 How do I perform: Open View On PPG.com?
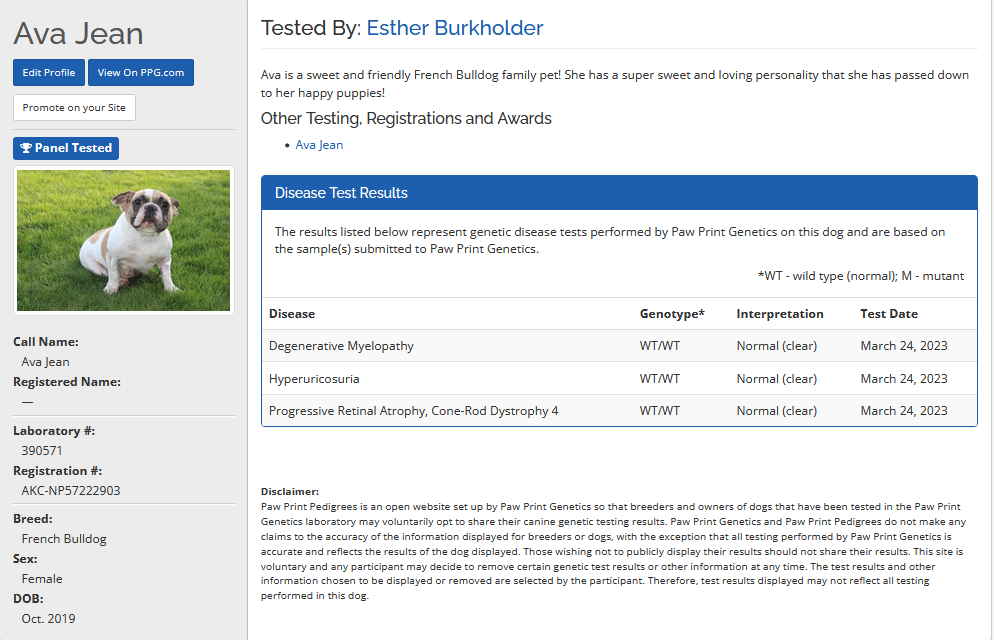pos(141,73)
